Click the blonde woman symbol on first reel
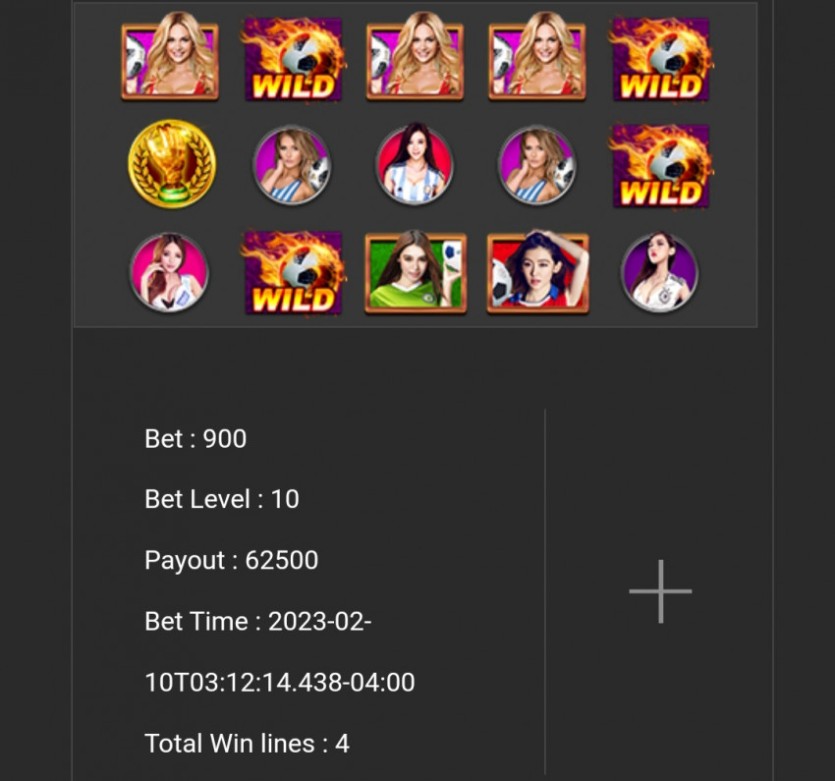 click(170, 56)
